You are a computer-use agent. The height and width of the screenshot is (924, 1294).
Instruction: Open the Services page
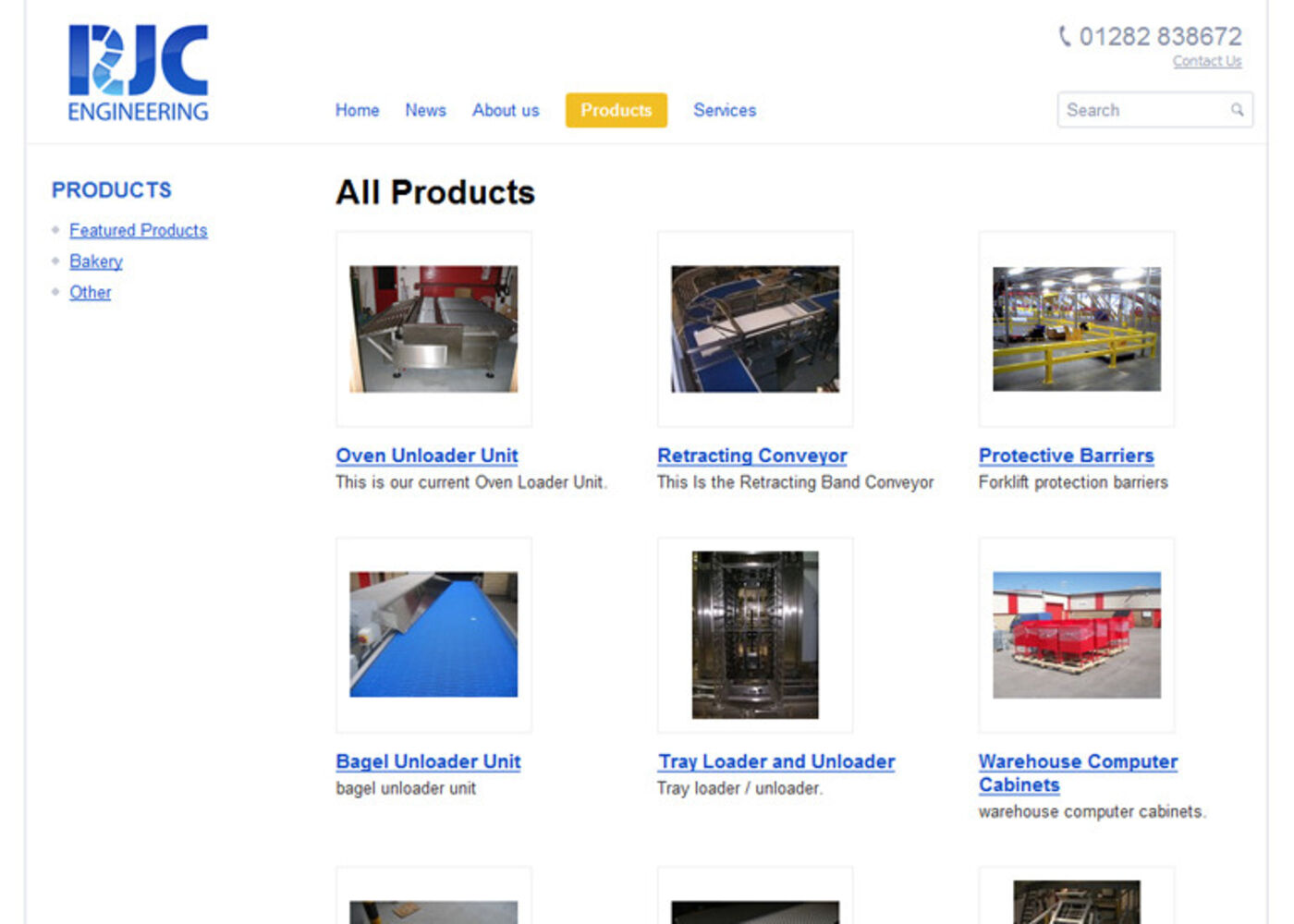[725, 110]
